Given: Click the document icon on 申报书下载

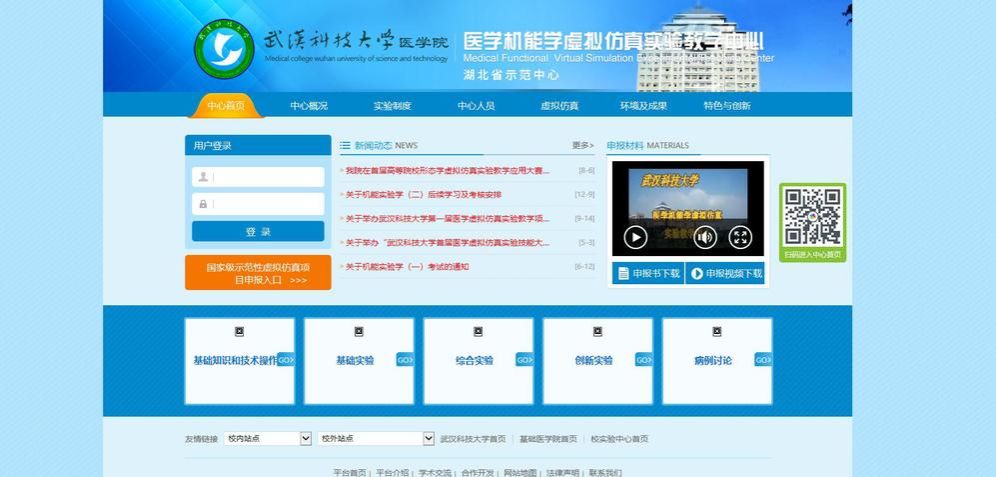Looking at the screenshot, I should pyautogui.click(x=623, y=274).
